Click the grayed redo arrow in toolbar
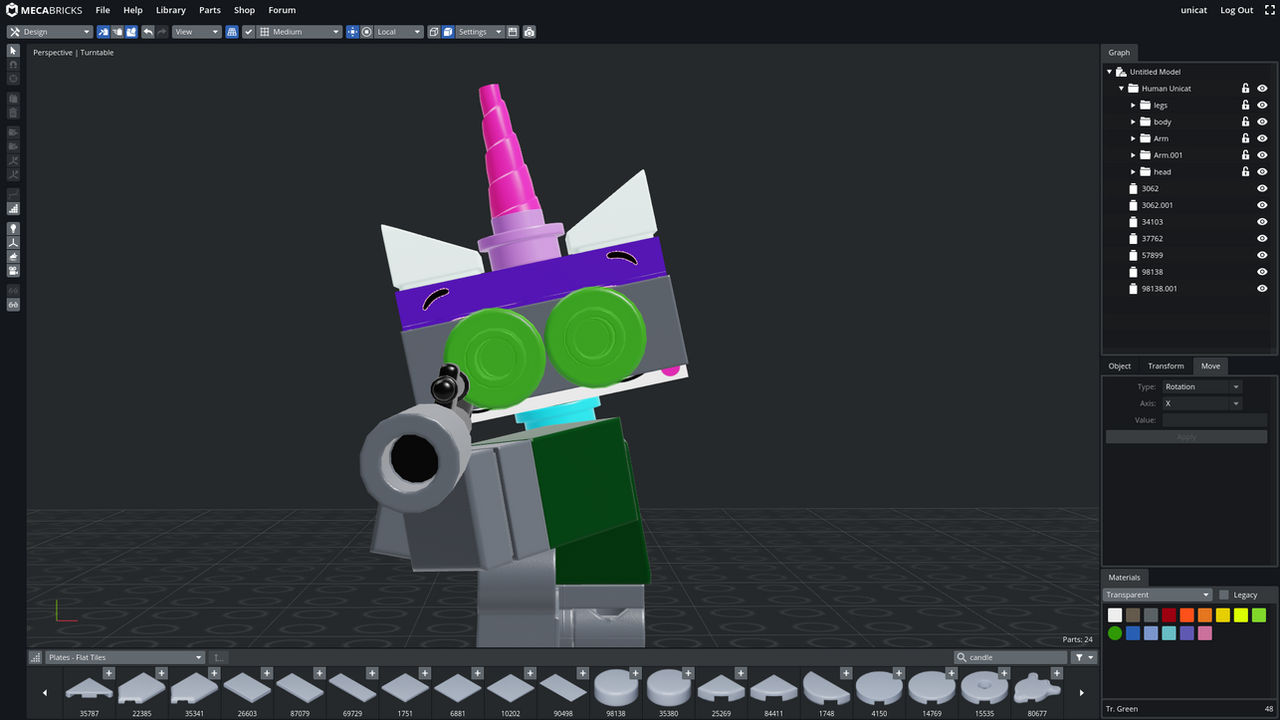 click(x=161, y=32)
